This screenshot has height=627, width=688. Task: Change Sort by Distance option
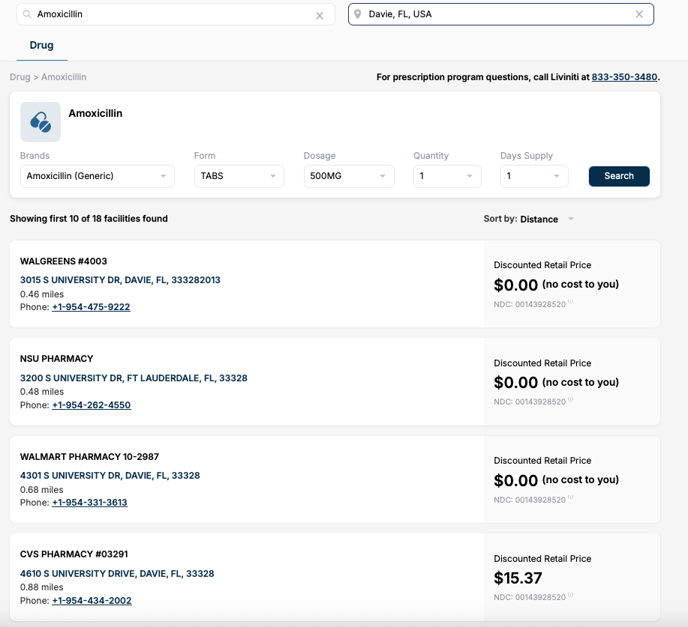[x=546, y=219]
